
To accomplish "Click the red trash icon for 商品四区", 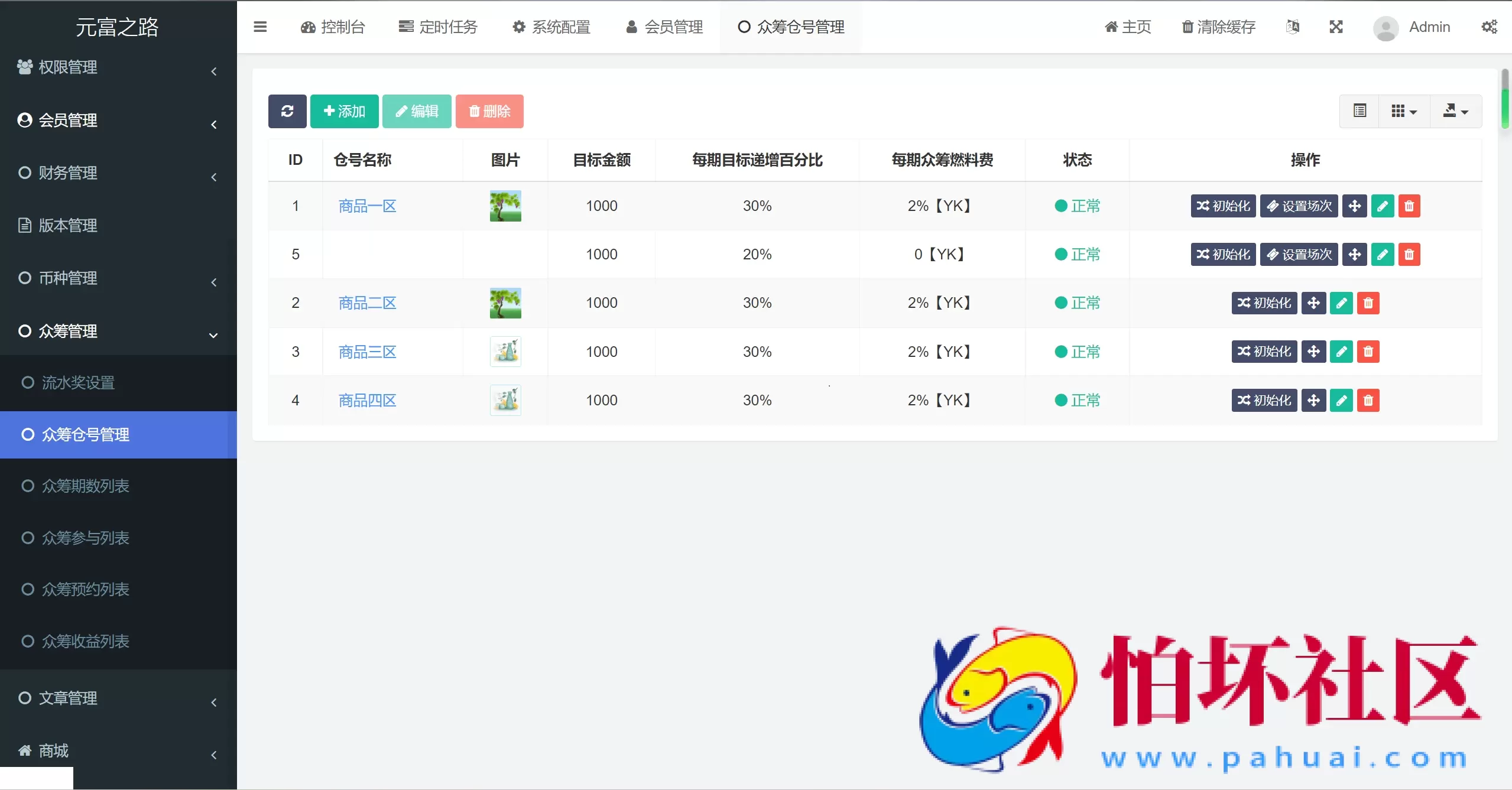I will click(1368, 400).
